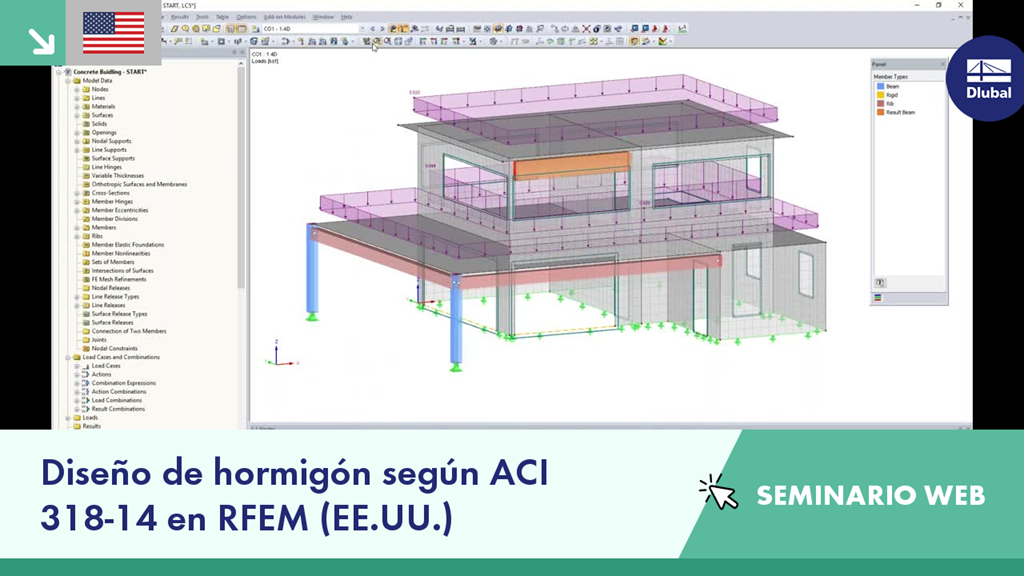Click the orange result beam in model
This screenshot has width=1024, height=576.
click(x=572, y=166)
